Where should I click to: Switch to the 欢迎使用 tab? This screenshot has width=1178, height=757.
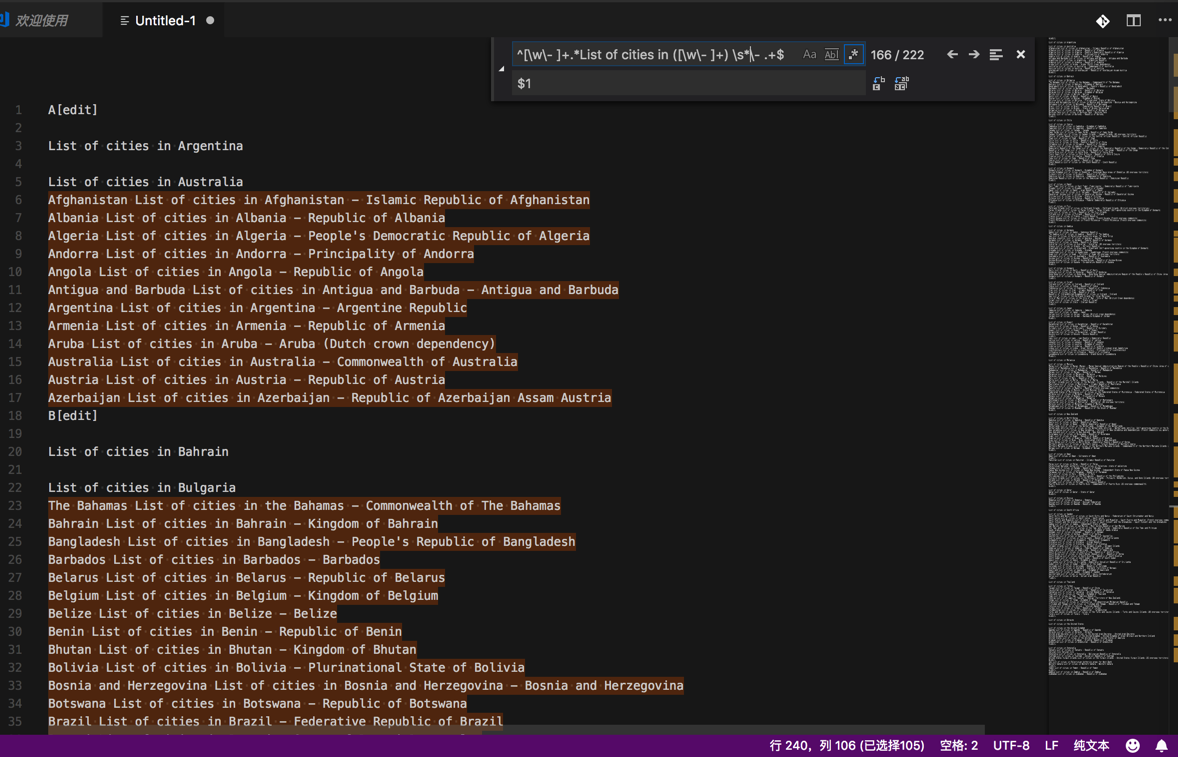(x=42, y=20)
